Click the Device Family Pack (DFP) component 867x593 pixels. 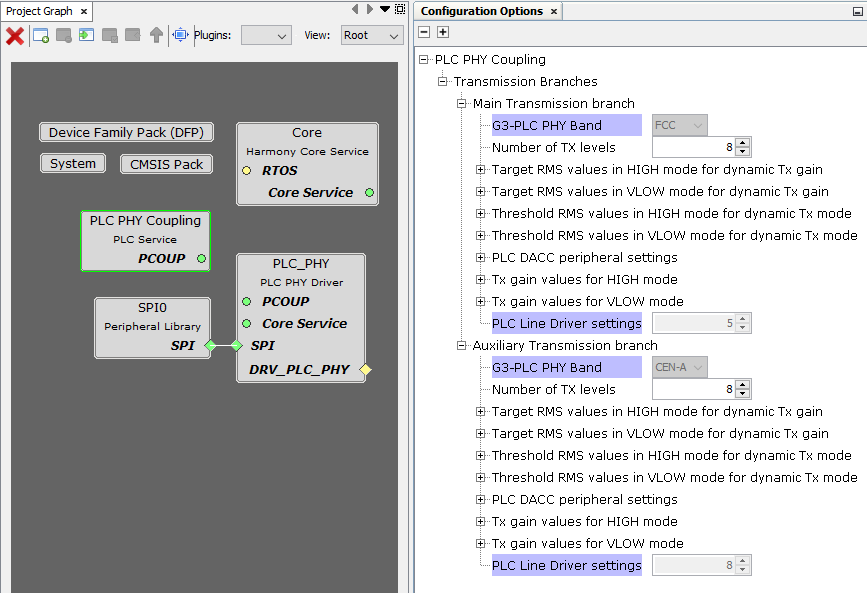click(x=126, y=133)
